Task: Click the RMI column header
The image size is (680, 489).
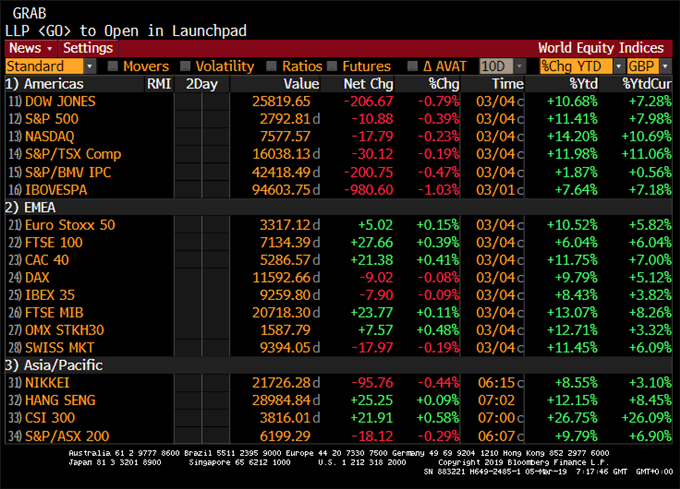Action: tap(159, 84)
